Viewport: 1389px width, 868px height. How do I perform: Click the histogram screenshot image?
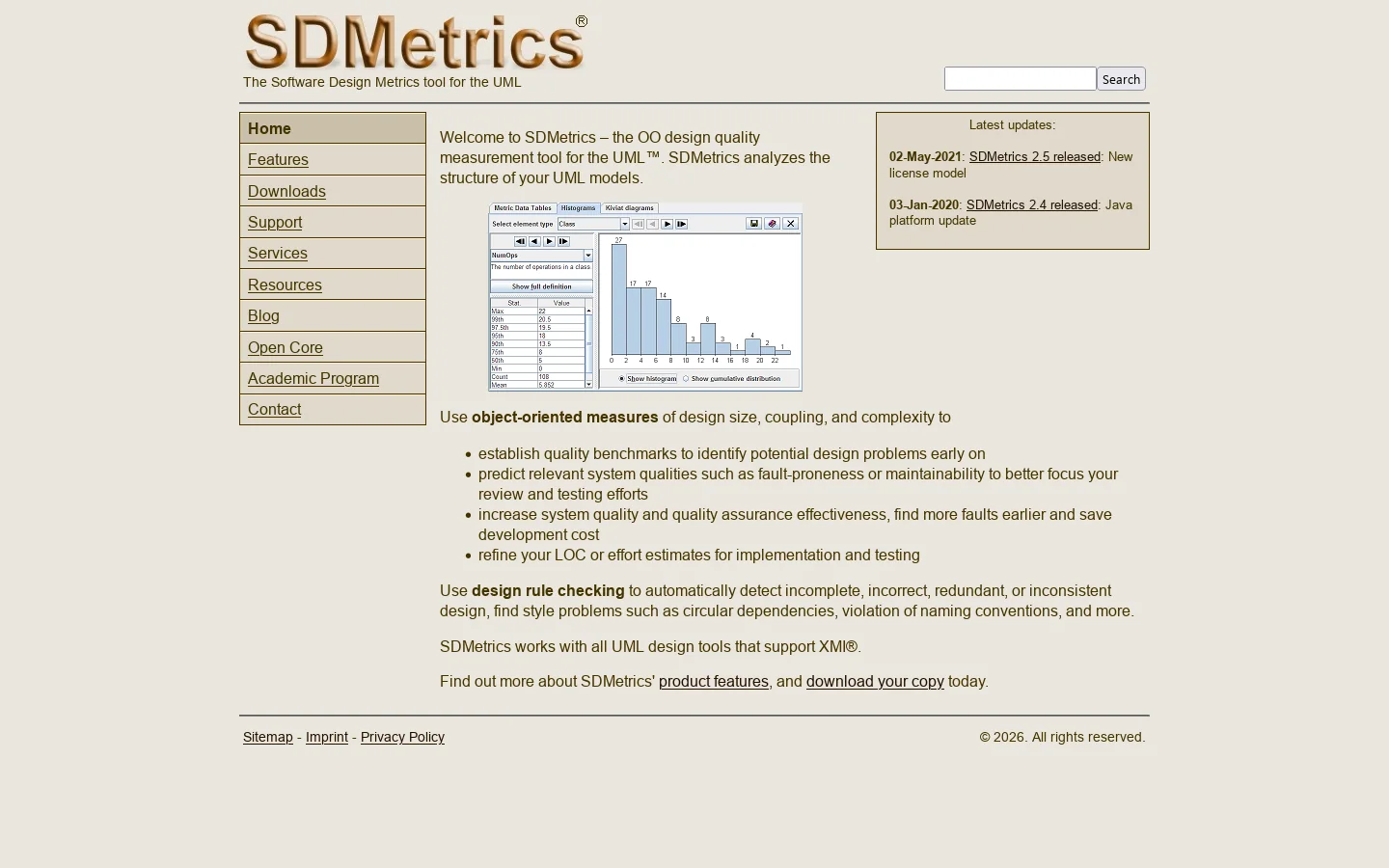(x=645, y=297)
